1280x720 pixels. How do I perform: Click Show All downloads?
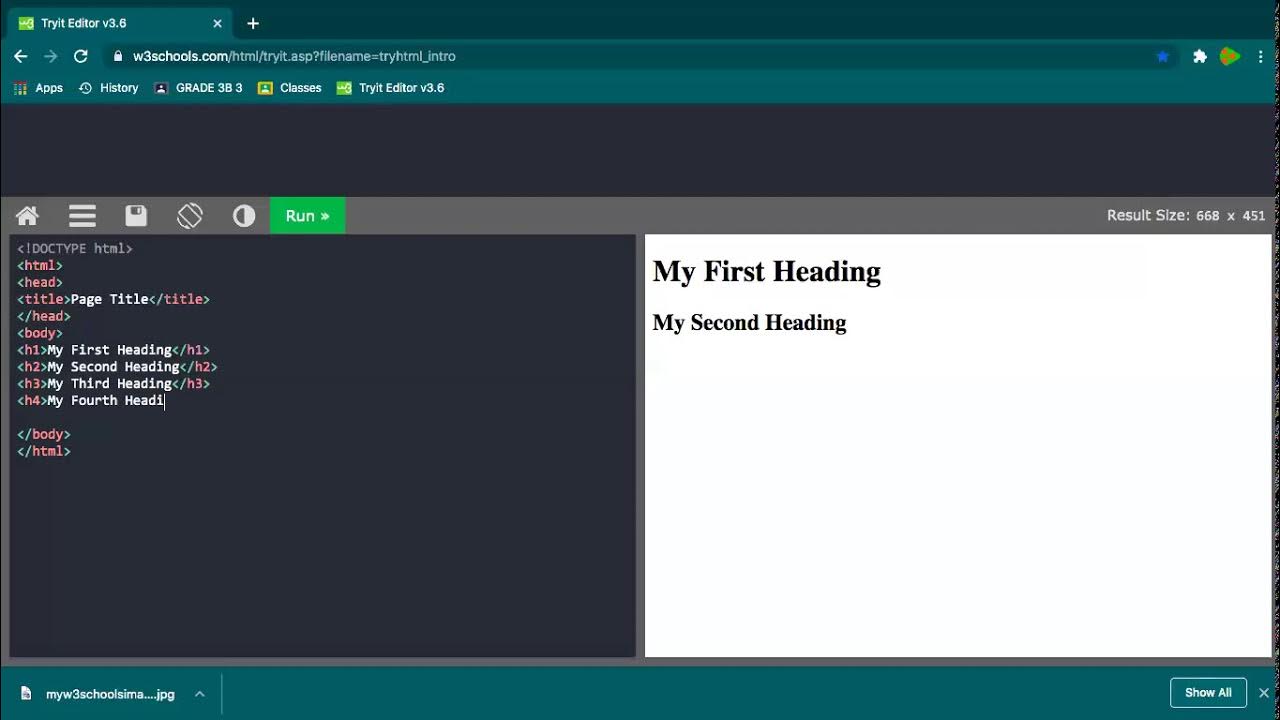click(1208, 693)
